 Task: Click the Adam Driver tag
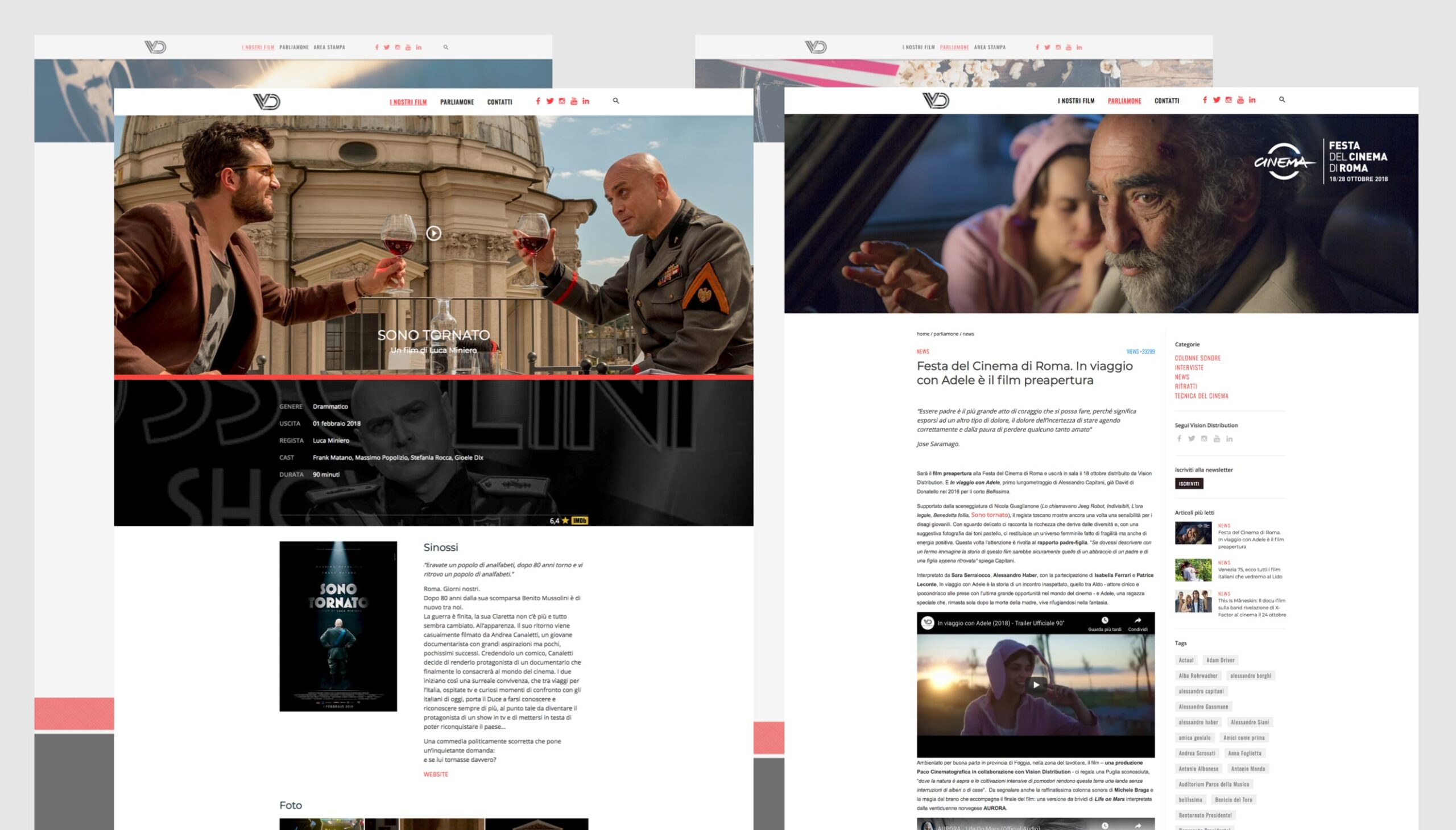[x=1221, y=660]
